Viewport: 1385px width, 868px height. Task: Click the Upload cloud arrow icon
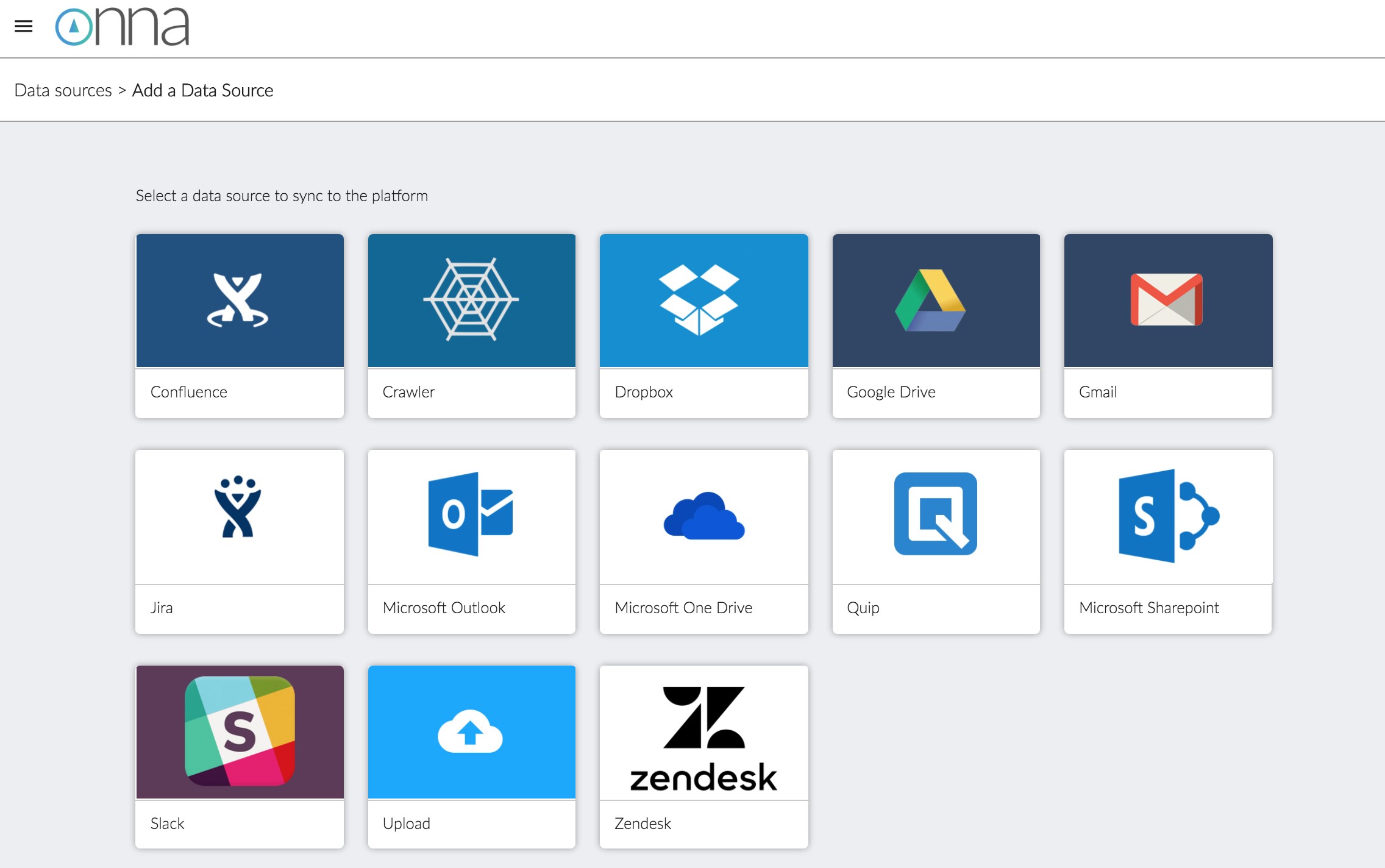(470, 731)
